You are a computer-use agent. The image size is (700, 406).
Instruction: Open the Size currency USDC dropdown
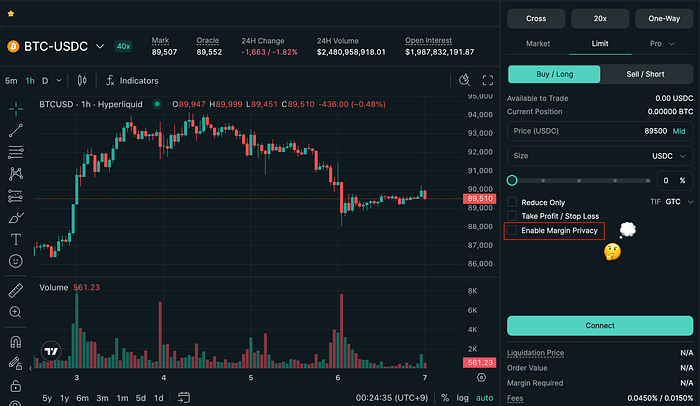[668, 155]
